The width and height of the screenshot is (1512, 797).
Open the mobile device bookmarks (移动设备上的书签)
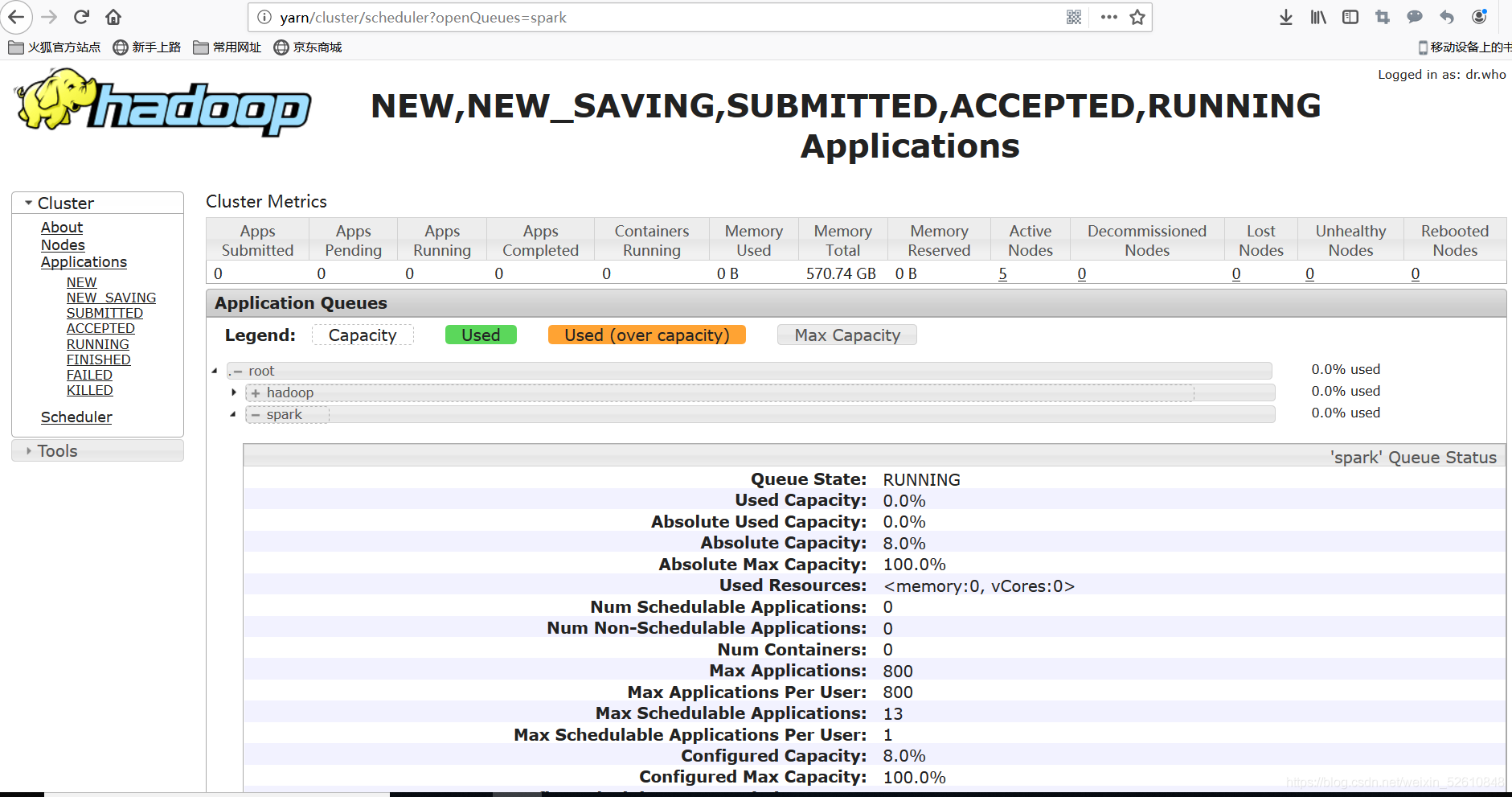click(x=1465, y=47)
